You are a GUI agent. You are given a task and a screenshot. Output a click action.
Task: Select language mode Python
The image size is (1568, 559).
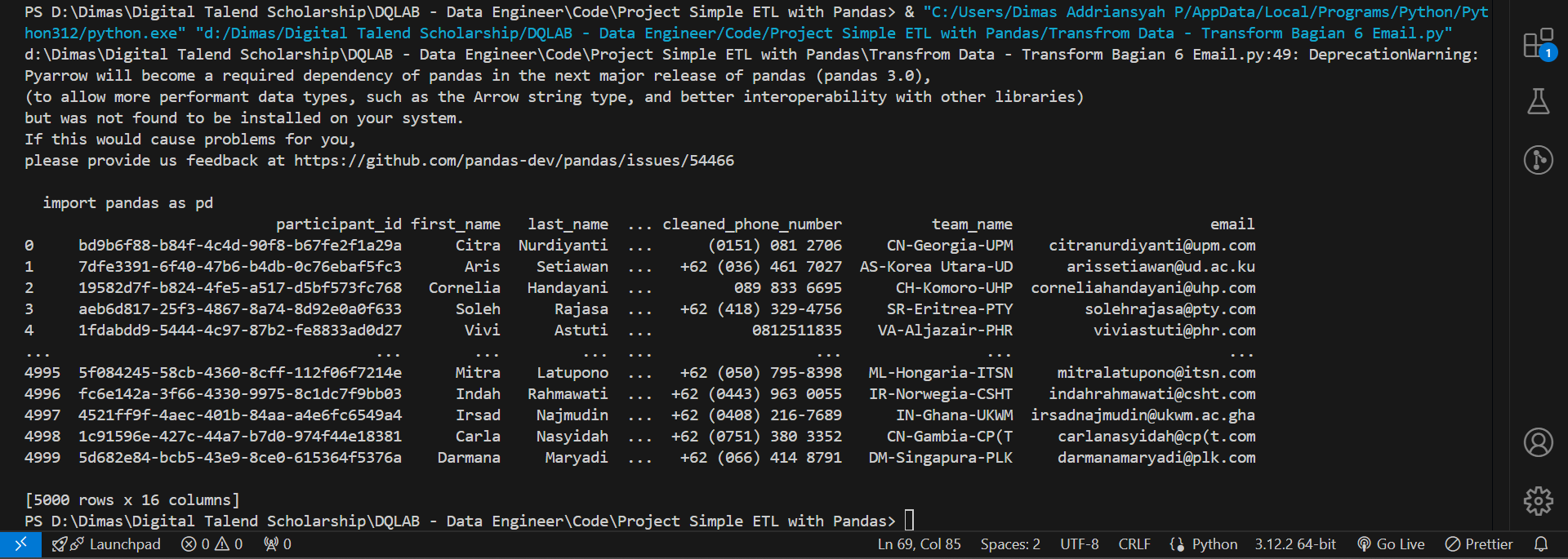(1204, 544)
